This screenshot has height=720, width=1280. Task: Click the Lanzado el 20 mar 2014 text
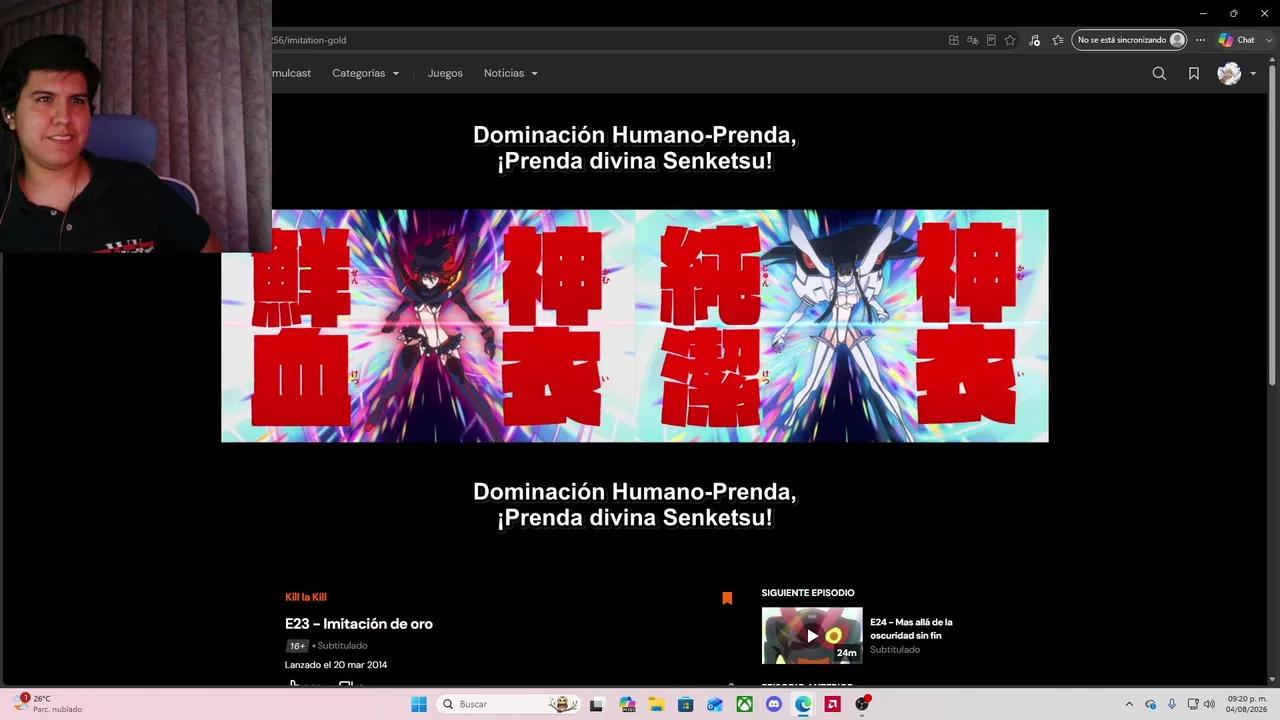[336, 665]
